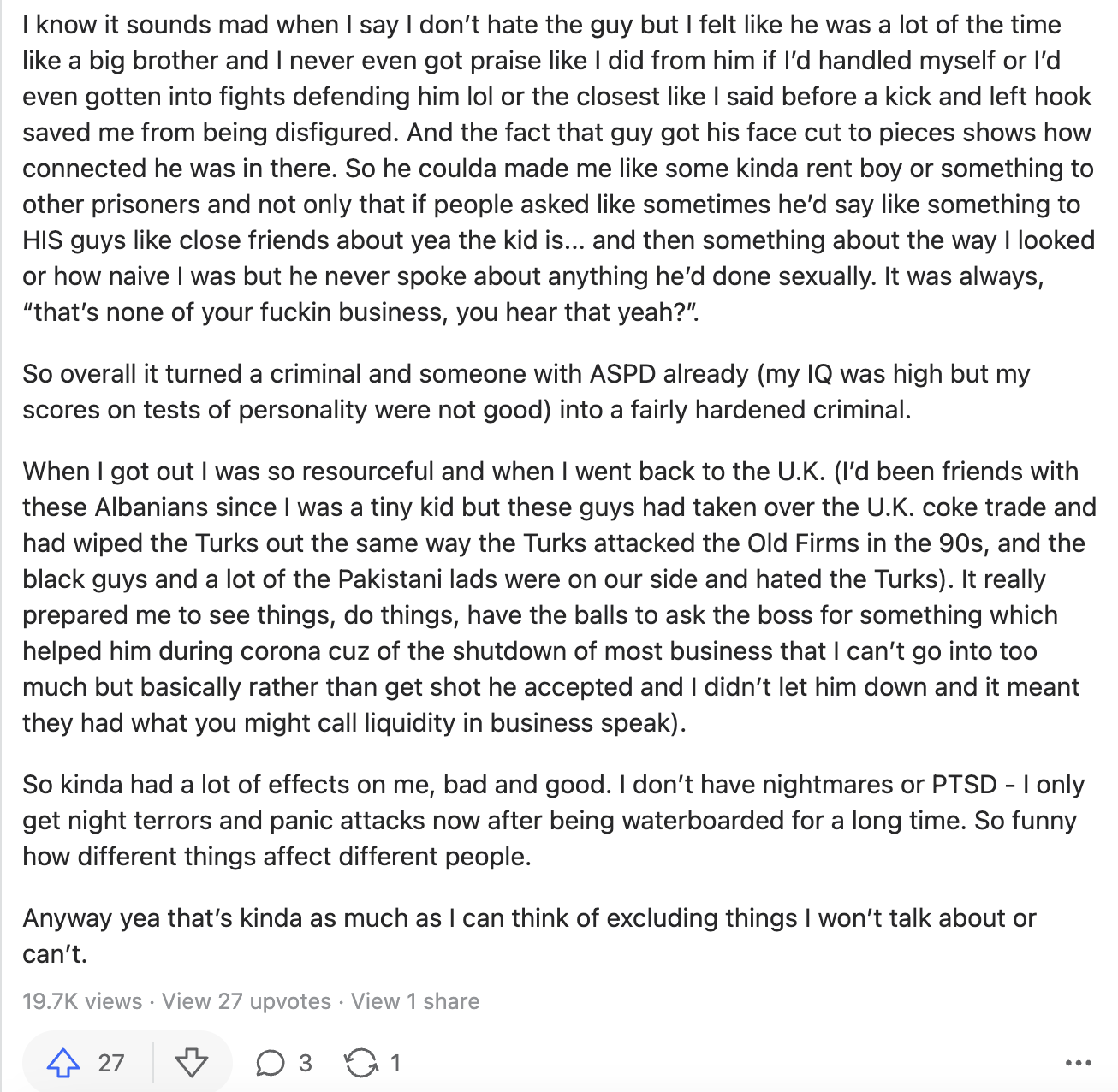The image size is (1118, 1092).
Task: Share the answer with the circular arrows icon
Action: (360, 1064)
